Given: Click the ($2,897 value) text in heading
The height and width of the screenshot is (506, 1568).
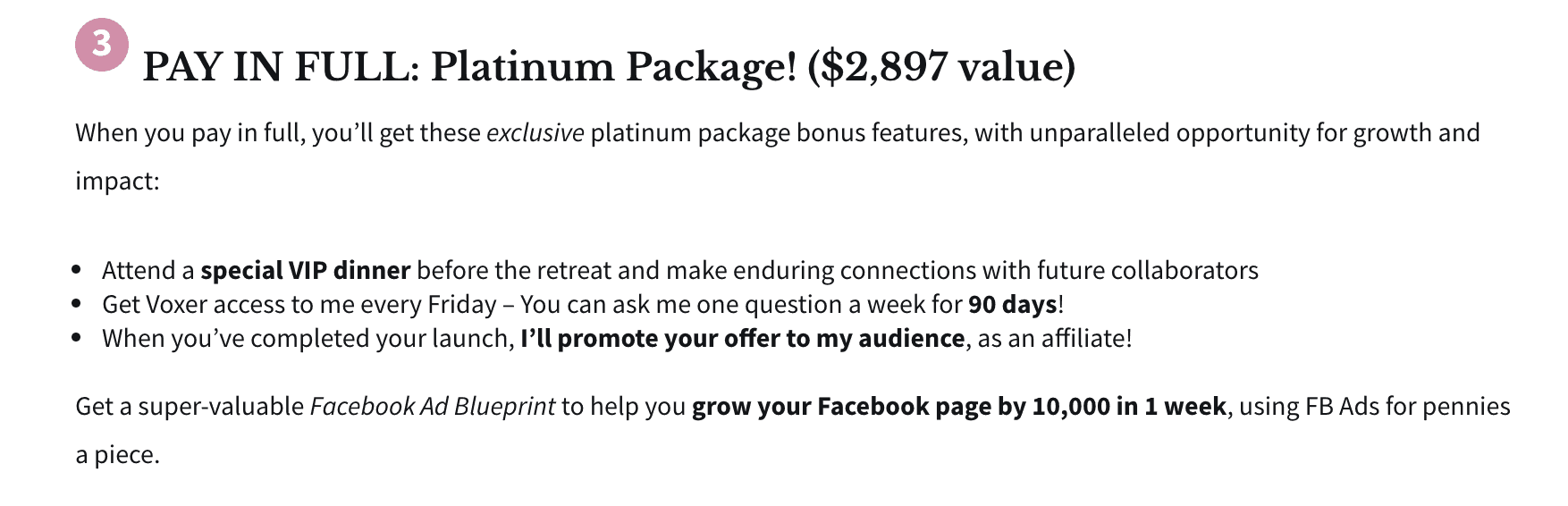Looking at the screenshot, I should pyautogui.click(x=941, y=67).
